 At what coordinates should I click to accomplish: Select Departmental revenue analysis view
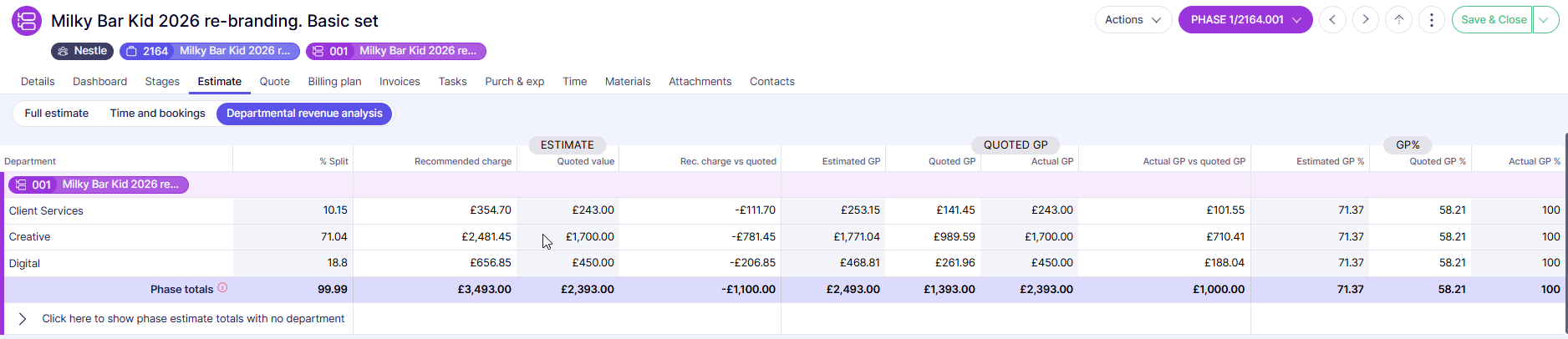point(304,114)
